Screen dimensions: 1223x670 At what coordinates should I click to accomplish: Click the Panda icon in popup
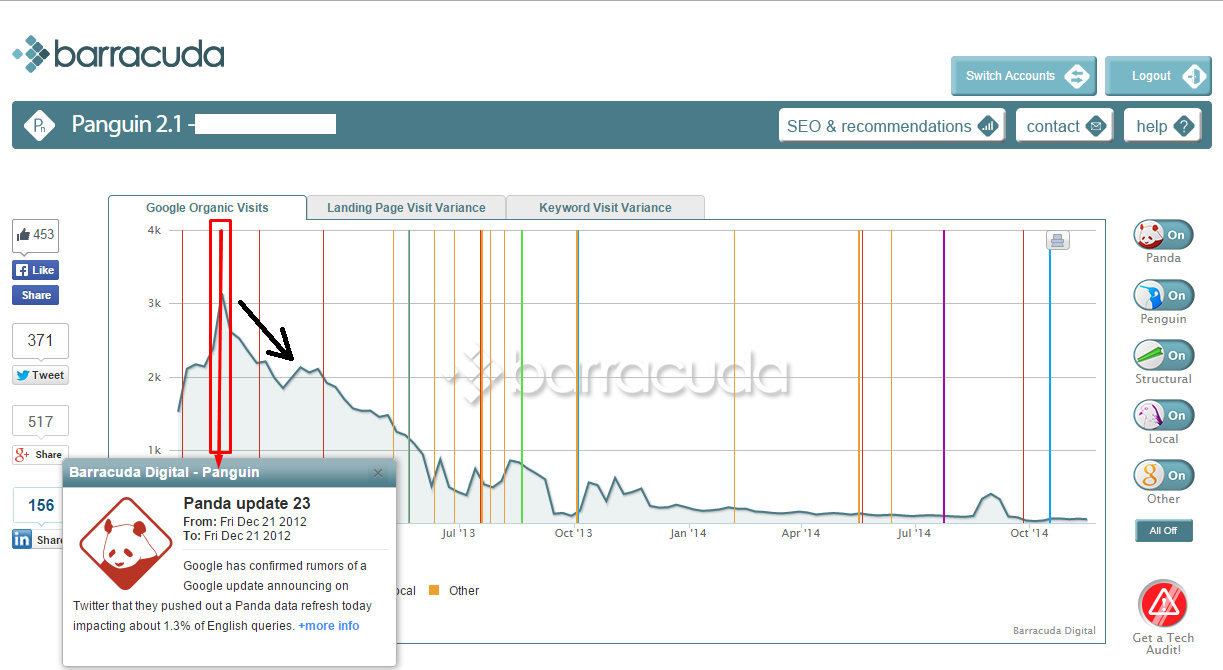(125, 545)
